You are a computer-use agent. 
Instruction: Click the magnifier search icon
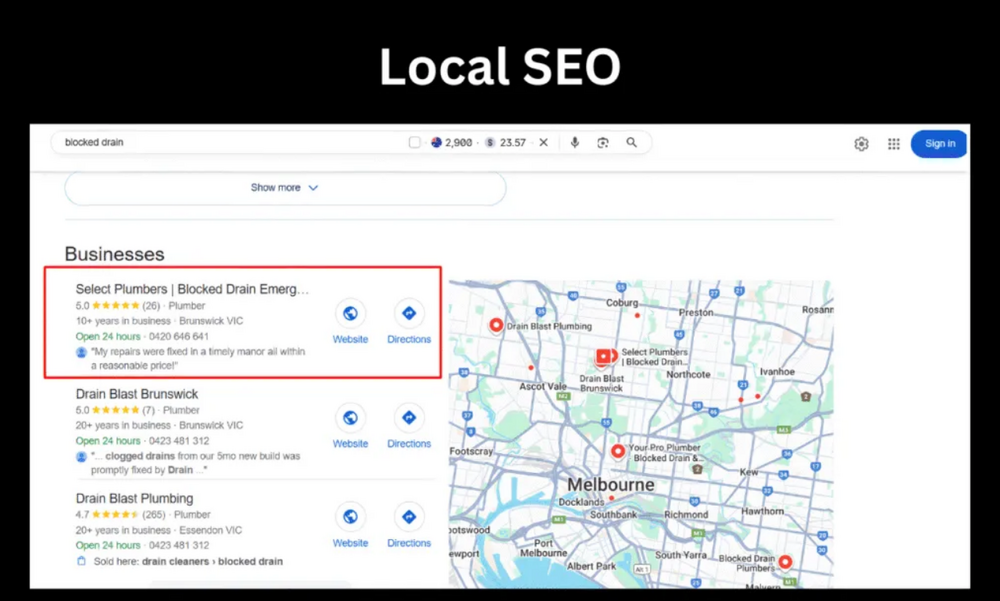click(631, 142)
